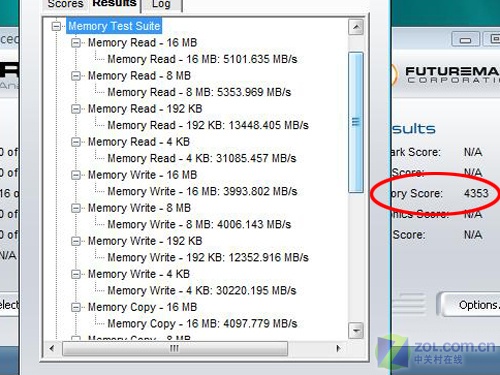Switch to the Scores tab

(65, 5)
